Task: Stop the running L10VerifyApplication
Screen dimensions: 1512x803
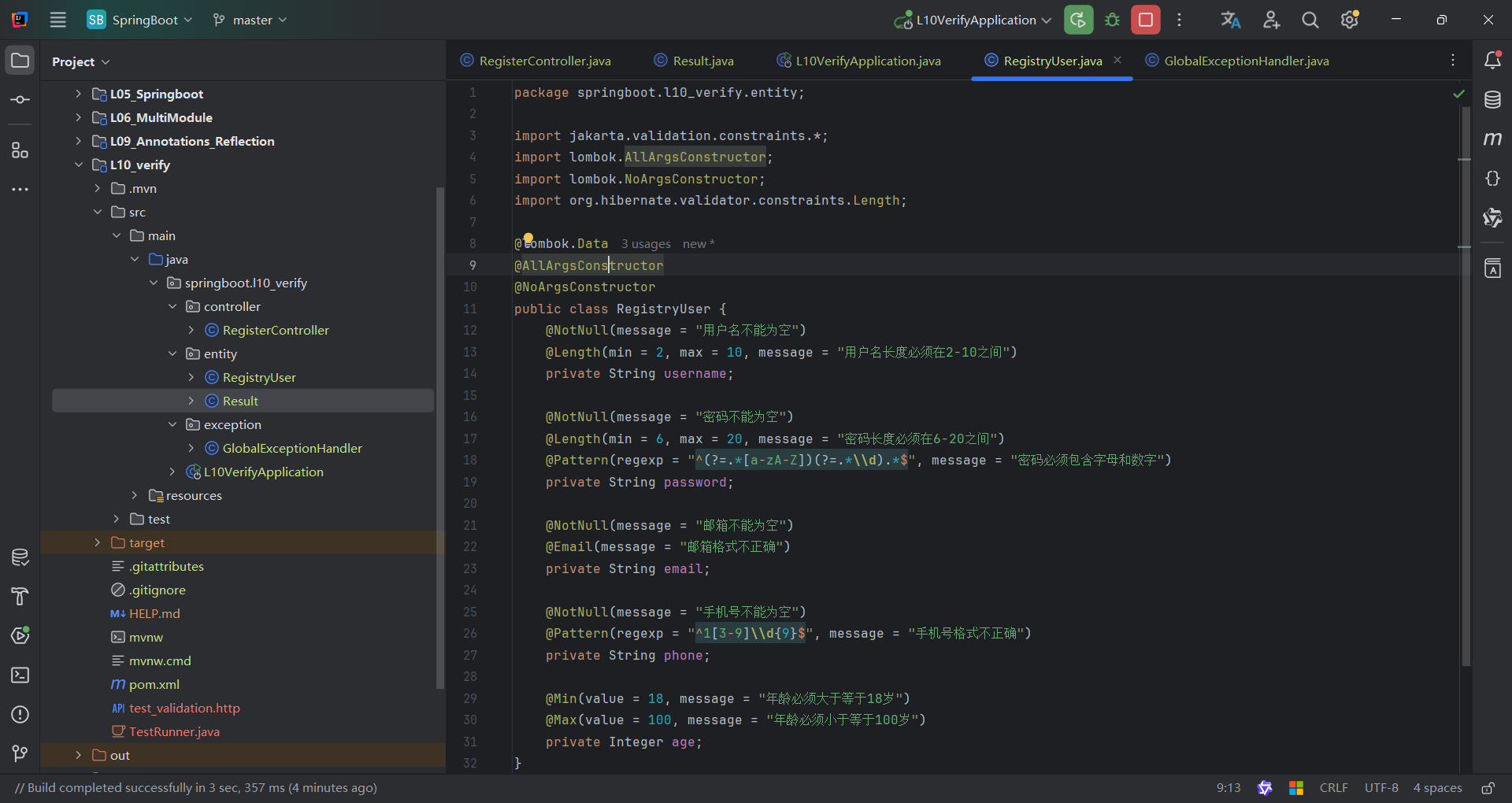Action: (1146, 20)
